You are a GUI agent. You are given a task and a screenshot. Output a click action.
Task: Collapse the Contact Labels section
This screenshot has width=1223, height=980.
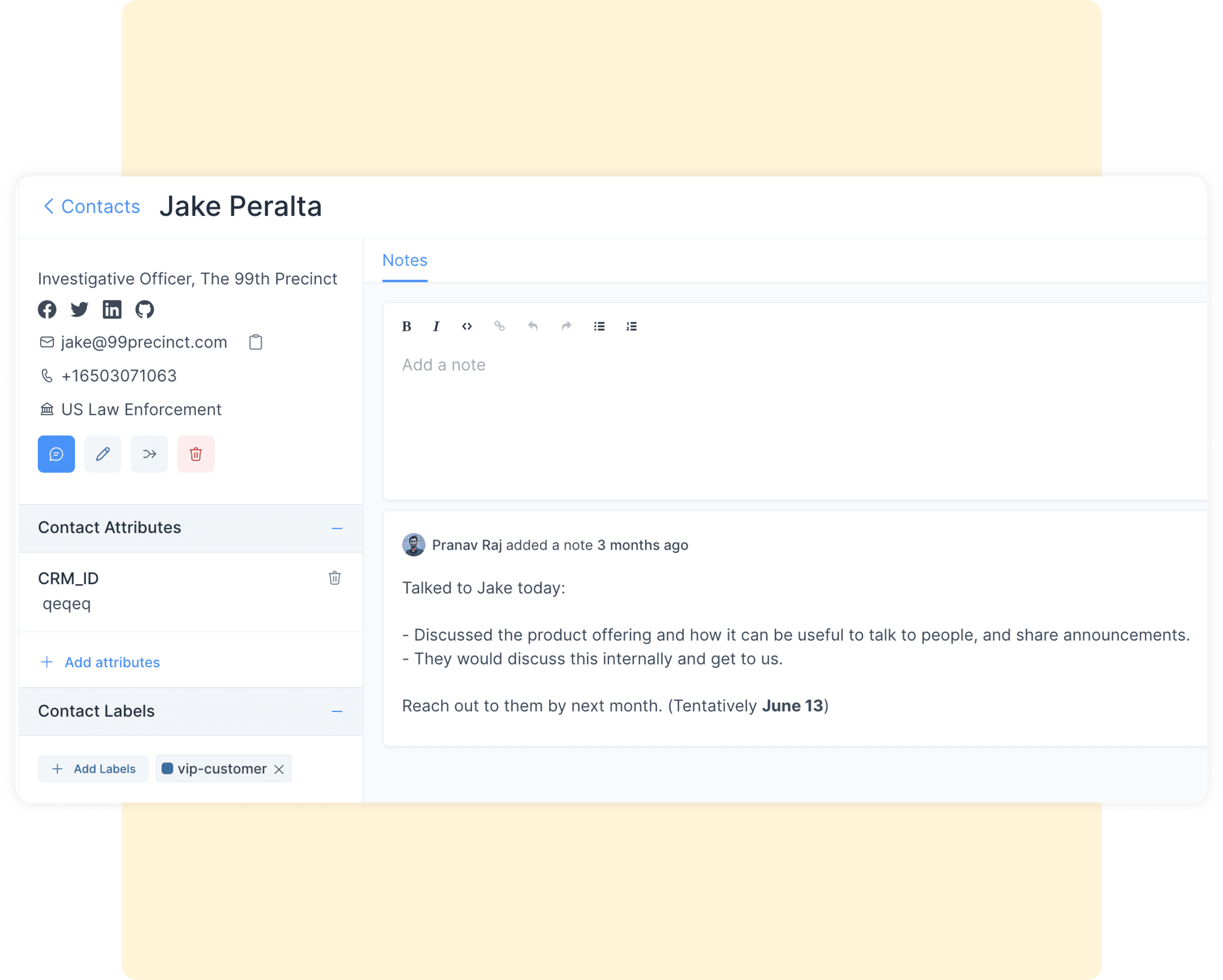coord(337,711)
